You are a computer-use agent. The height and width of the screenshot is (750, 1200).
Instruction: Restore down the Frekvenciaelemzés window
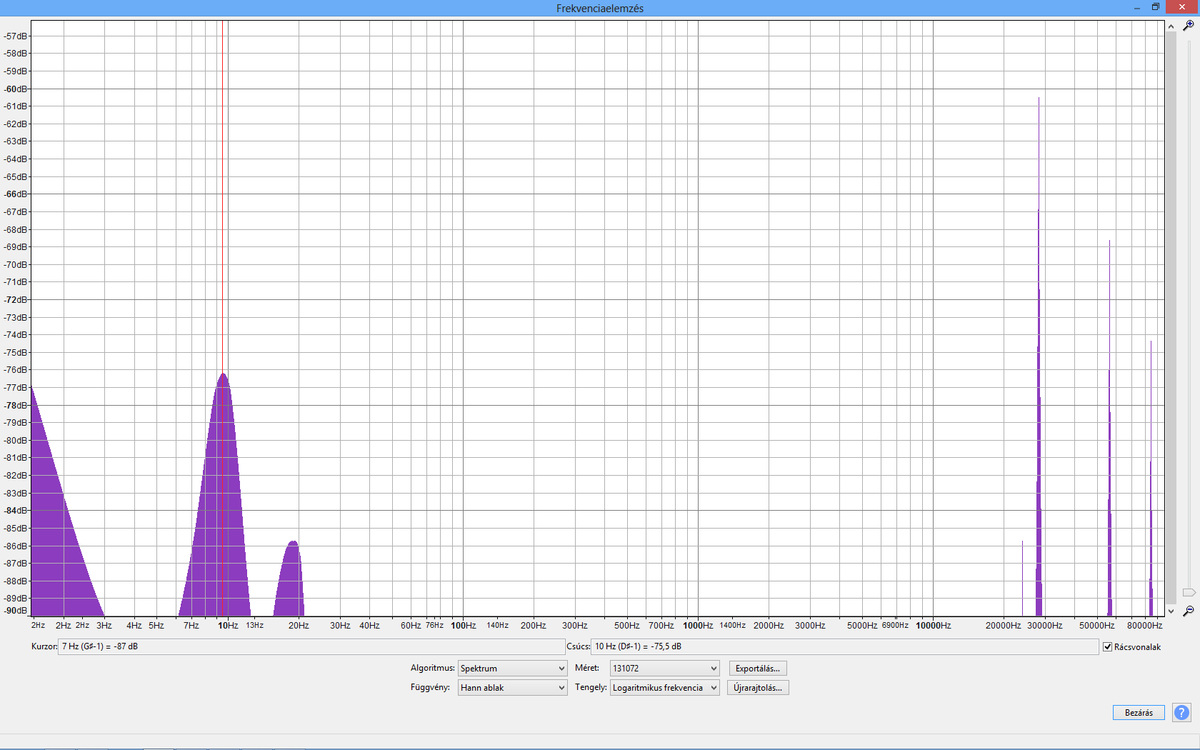pyautogui.click(x=1156, y=7)
